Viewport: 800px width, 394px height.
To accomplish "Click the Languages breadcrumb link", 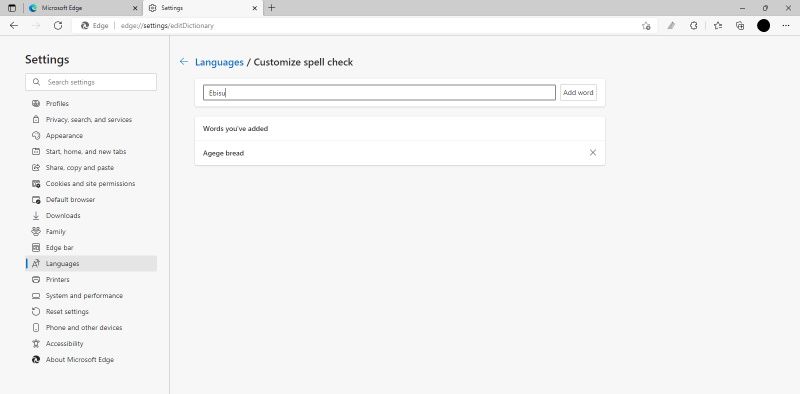I will coord(219,62).
